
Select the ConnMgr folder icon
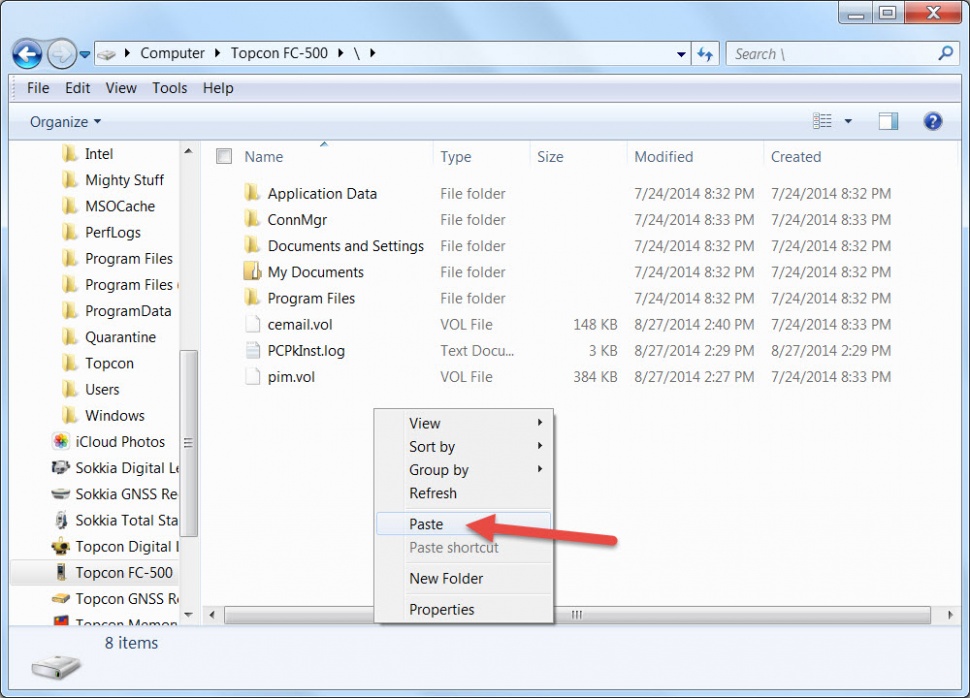[252, 219]
